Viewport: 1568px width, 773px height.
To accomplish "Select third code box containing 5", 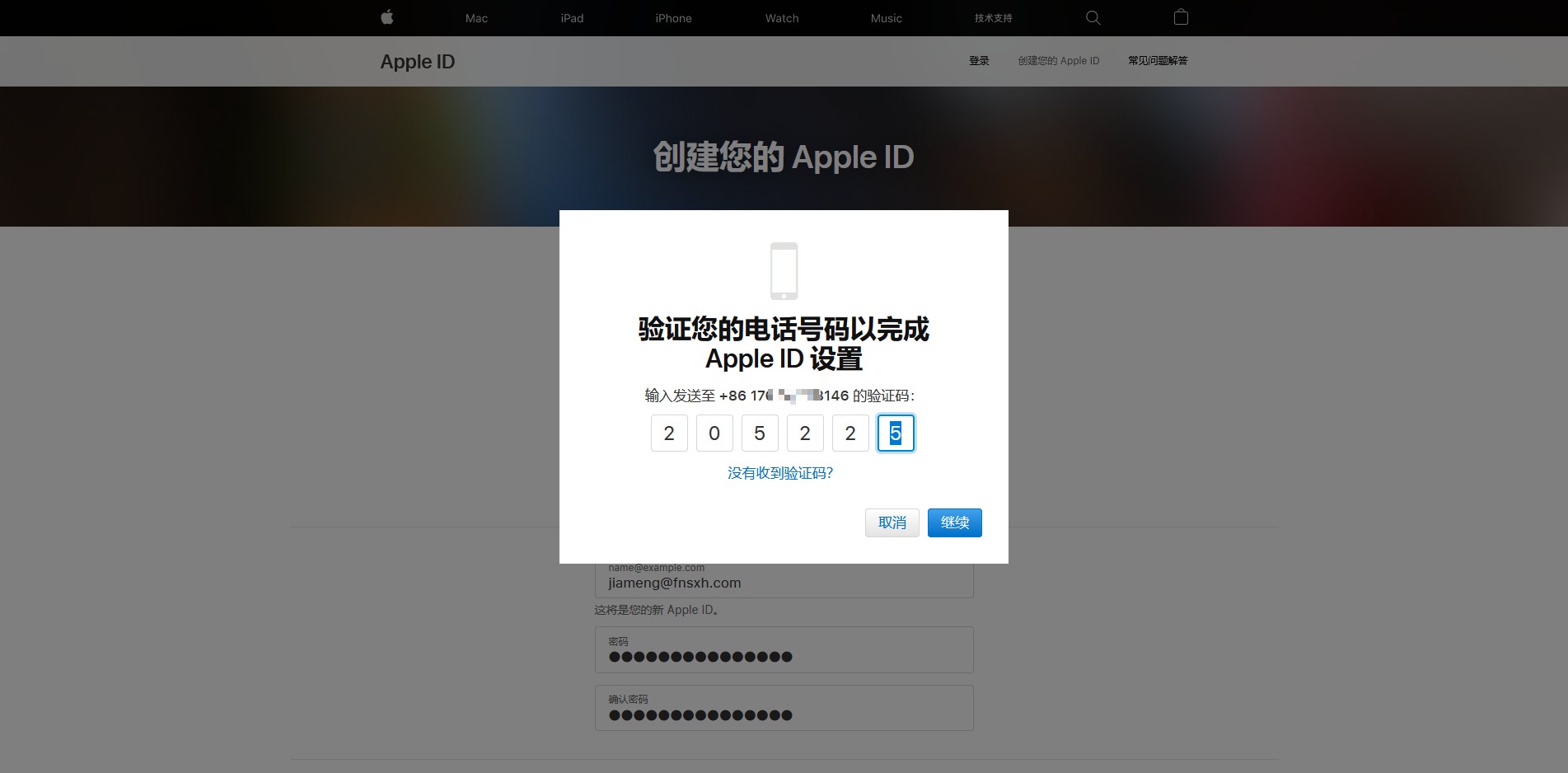I will pyautogui.click(x=760, y=433).
